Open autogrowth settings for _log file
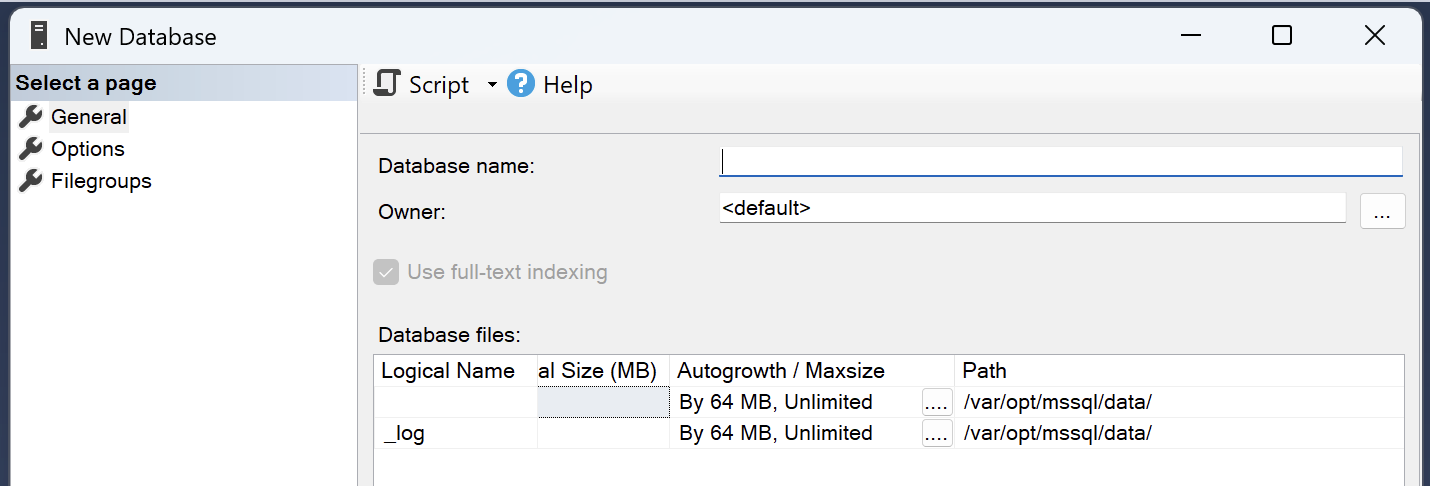The height and width of the screenshot is (486, 1430). (937, 434)
